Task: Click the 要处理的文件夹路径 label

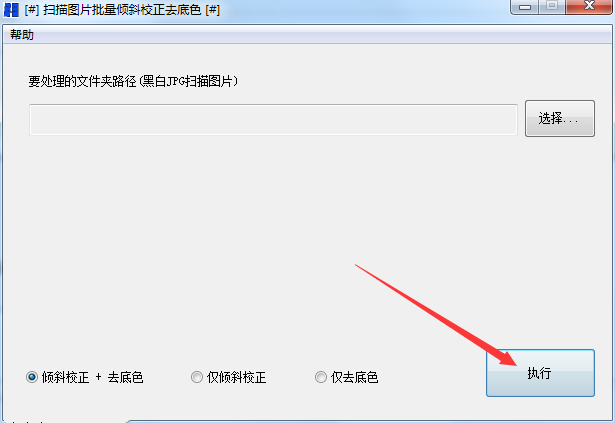Action: (82, 81)
